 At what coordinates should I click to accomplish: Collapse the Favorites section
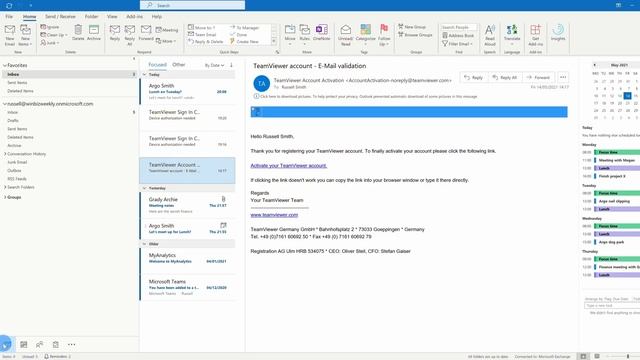click(x=5, y=65)
